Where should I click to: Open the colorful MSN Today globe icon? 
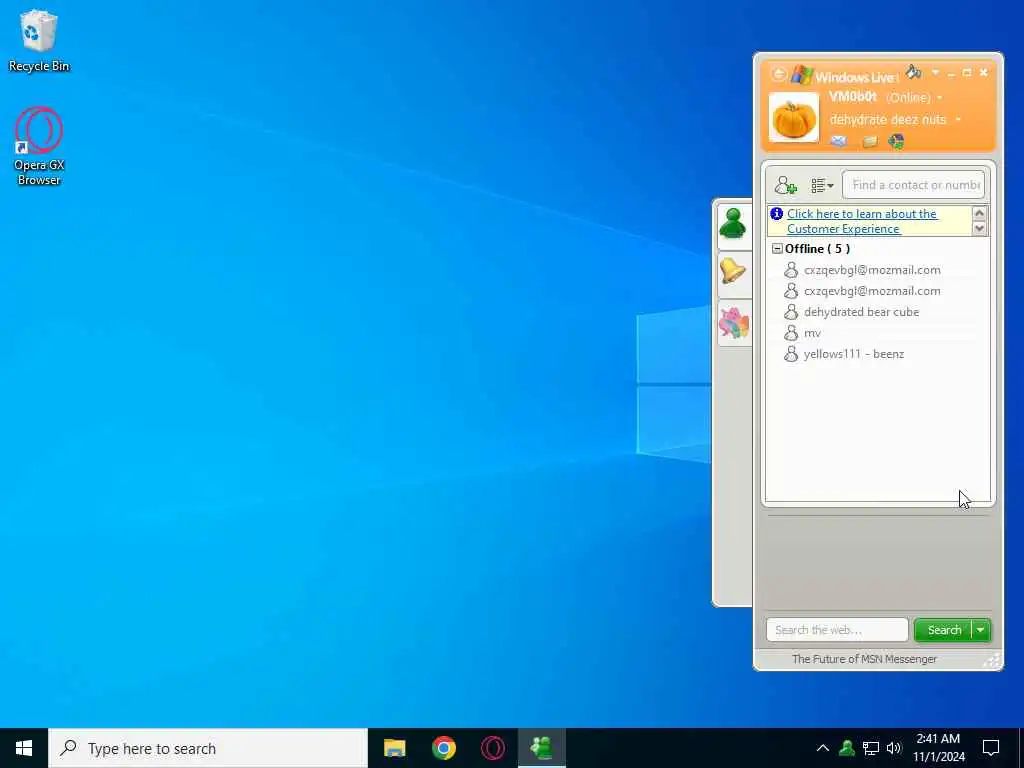[x=897, y=142]
